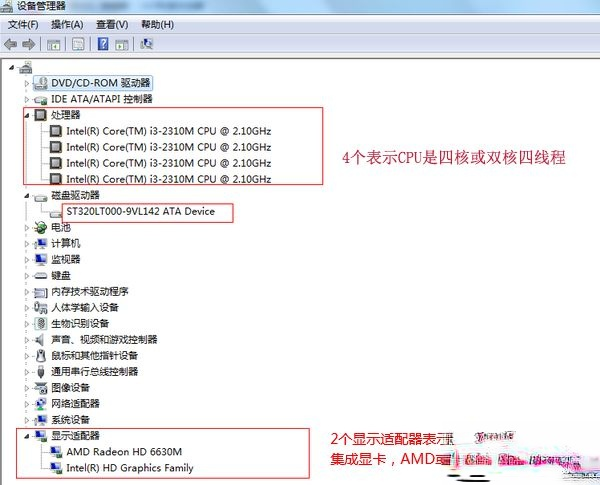Click the 图像设备 camera icon
The image size is (600, 485).
41,387
